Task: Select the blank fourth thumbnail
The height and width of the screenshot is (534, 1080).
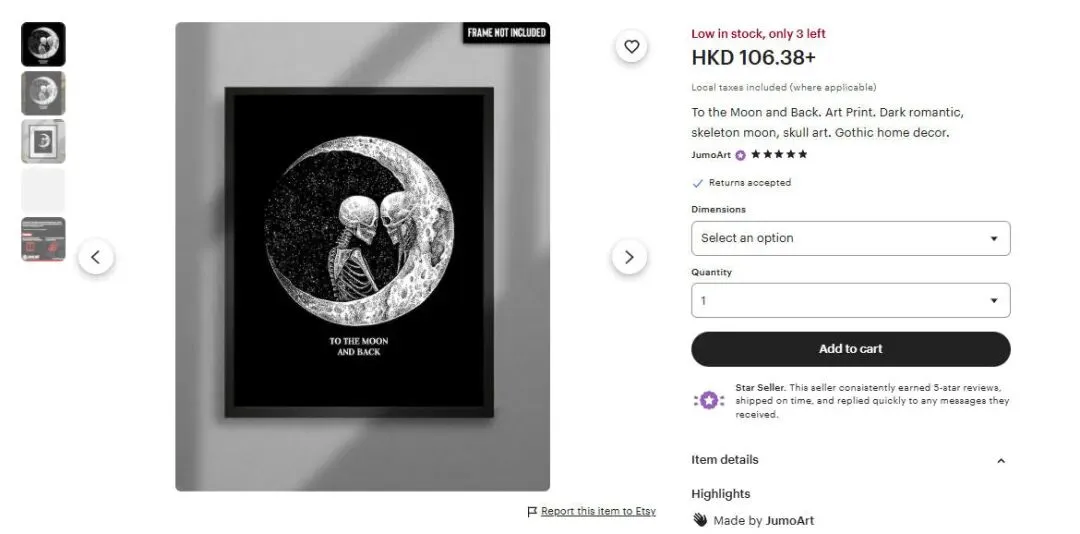Action: tap(43, 190)
